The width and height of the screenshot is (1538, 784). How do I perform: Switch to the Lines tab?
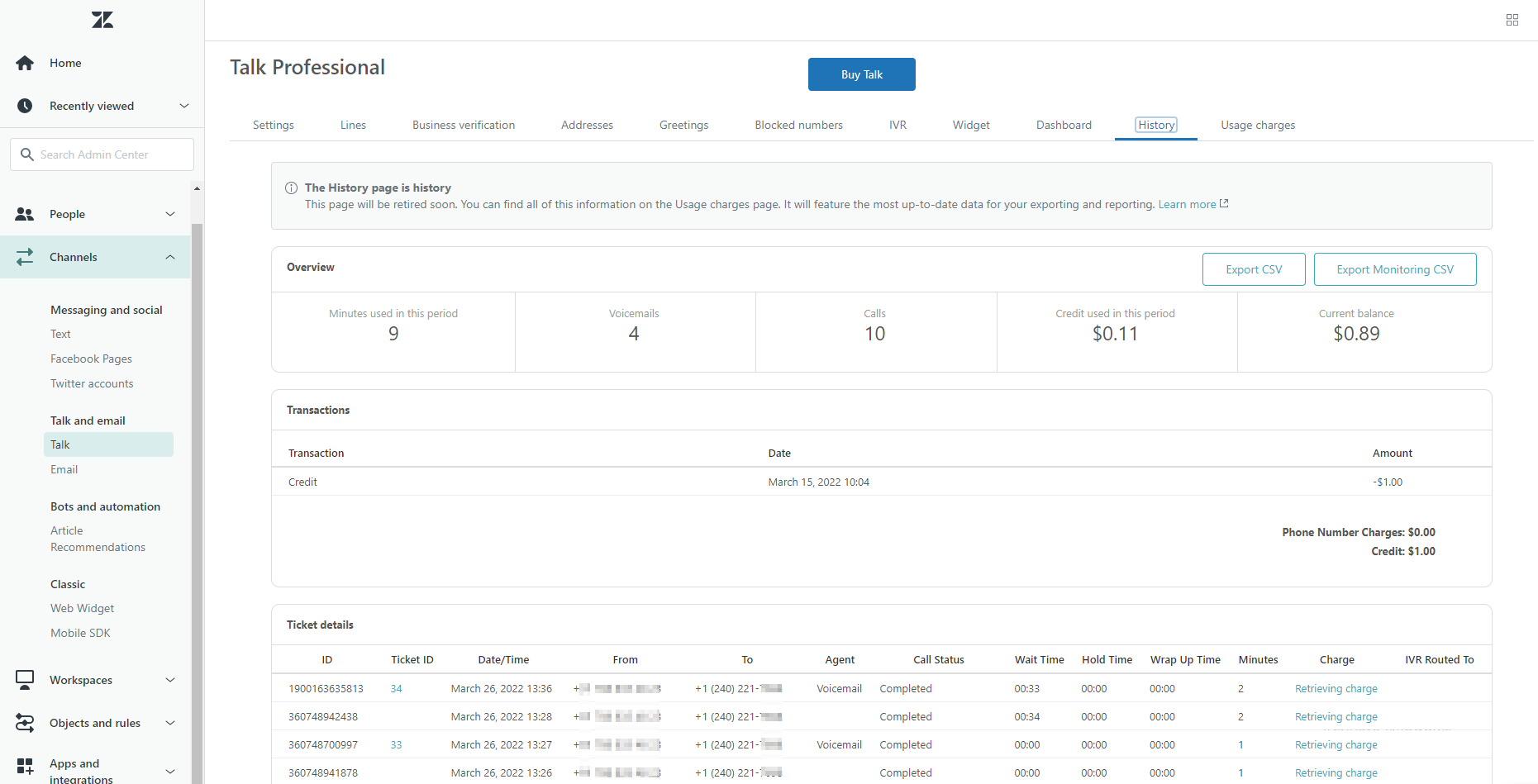(x=353, y=125)
